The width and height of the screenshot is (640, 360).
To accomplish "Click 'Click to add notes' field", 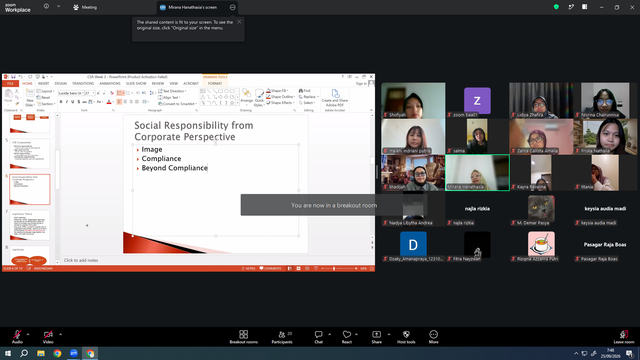I will [x=81, y=260].
